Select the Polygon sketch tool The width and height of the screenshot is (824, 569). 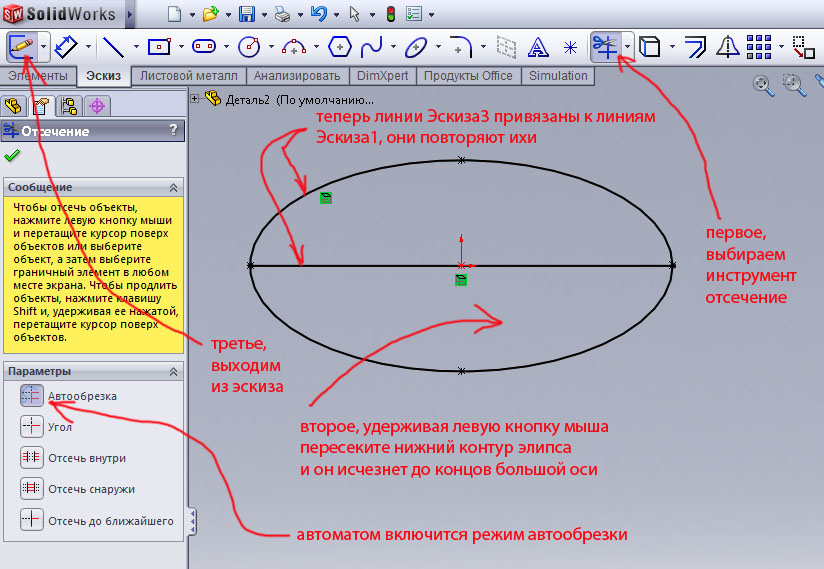pyautogui.click(x=340, y=46)
